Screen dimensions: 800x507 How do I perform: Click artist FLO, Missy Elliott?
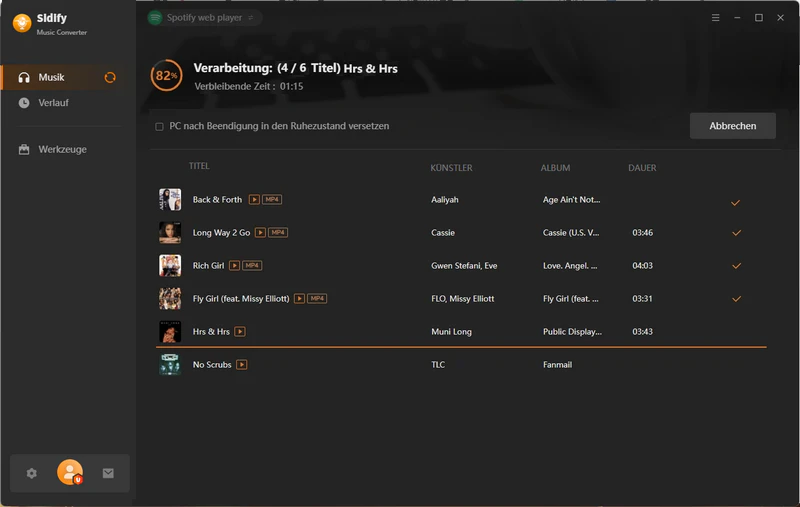462,299
